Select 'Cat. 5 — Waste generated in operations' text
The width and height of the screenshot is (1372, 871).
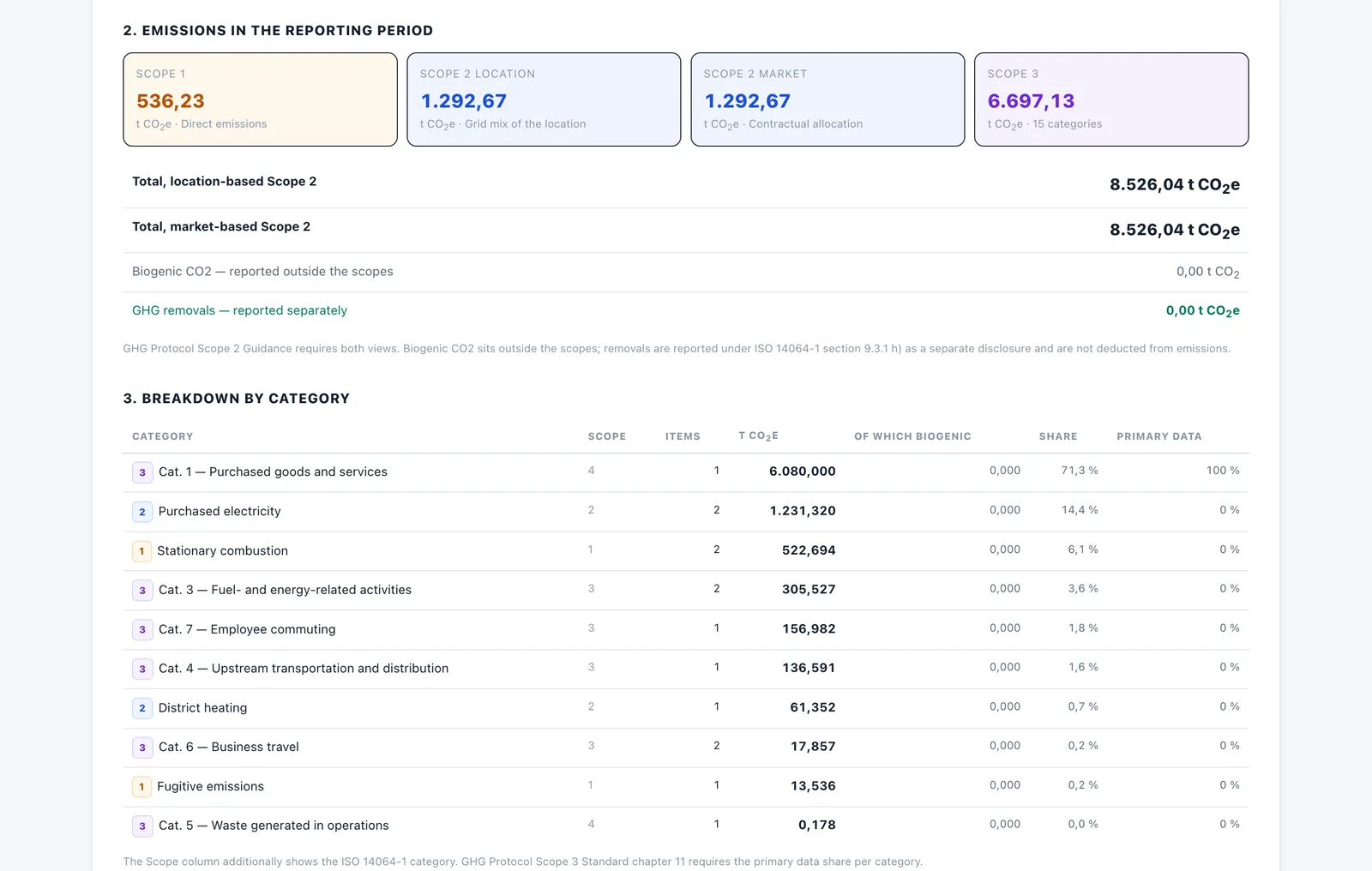click(274, 826)
